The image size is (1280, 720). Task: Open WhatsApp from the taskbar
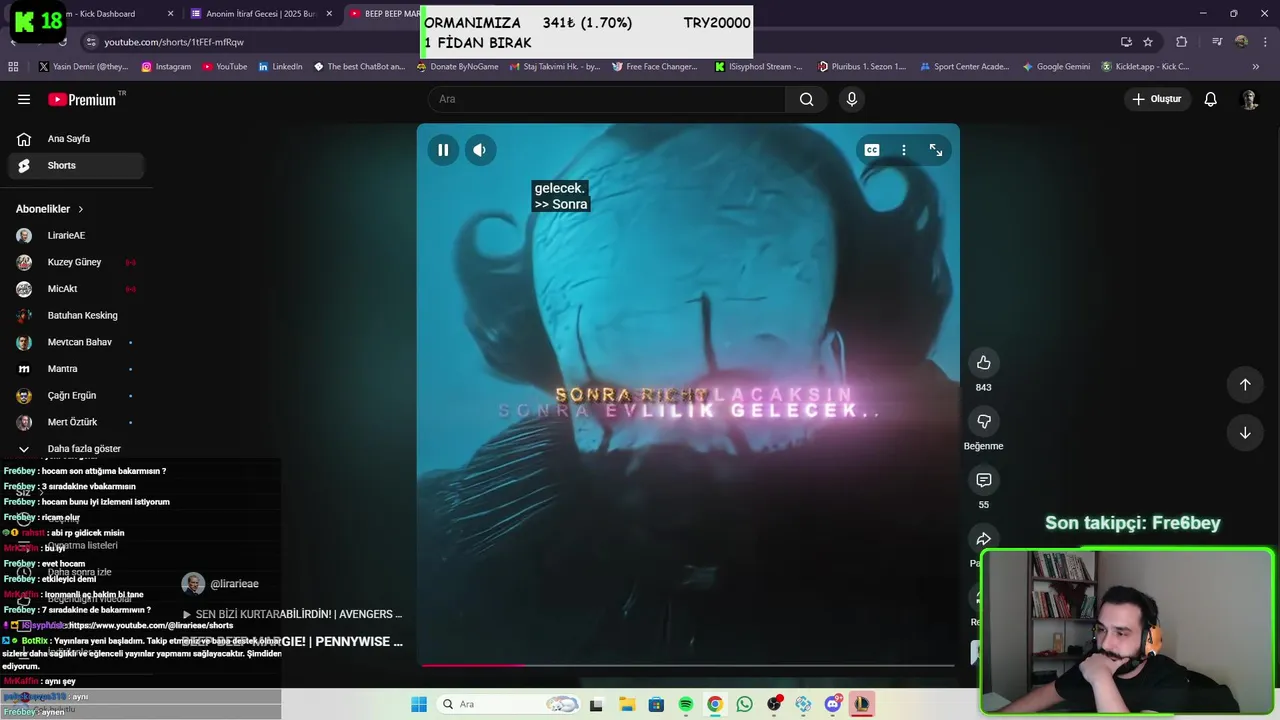click(x=744, y=704)
